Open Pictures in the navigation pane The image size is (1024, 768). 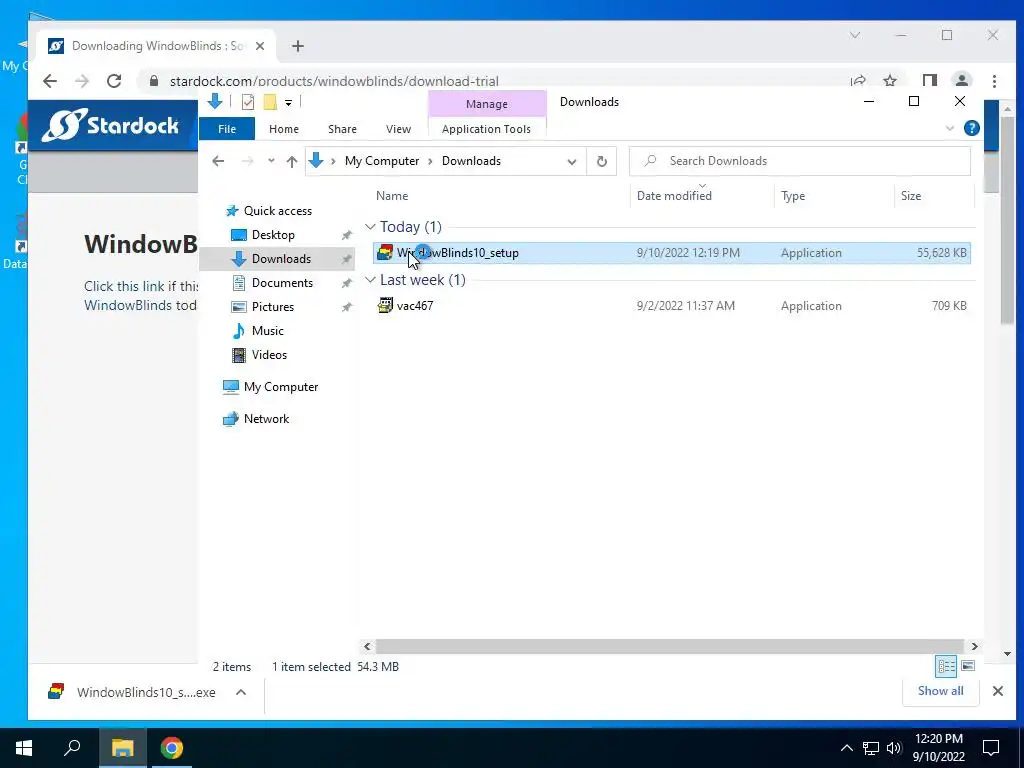(272, 307)
